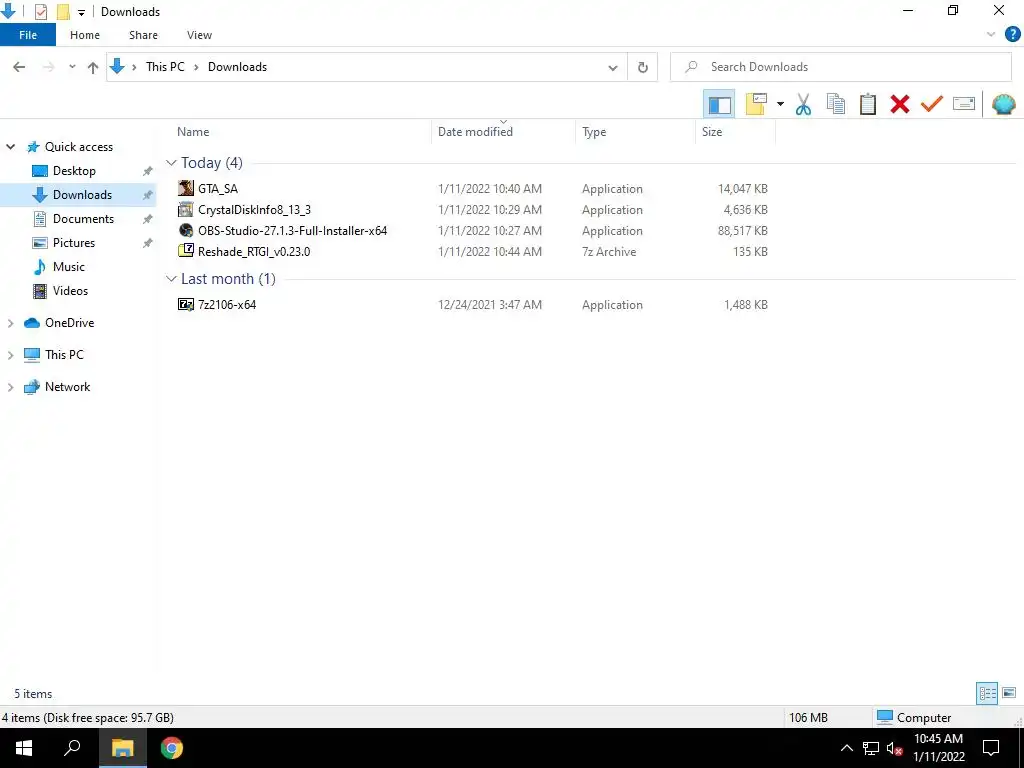The image size is (1024, 768).
Task: Click the Rename toolbar icon
Action: 963,104
